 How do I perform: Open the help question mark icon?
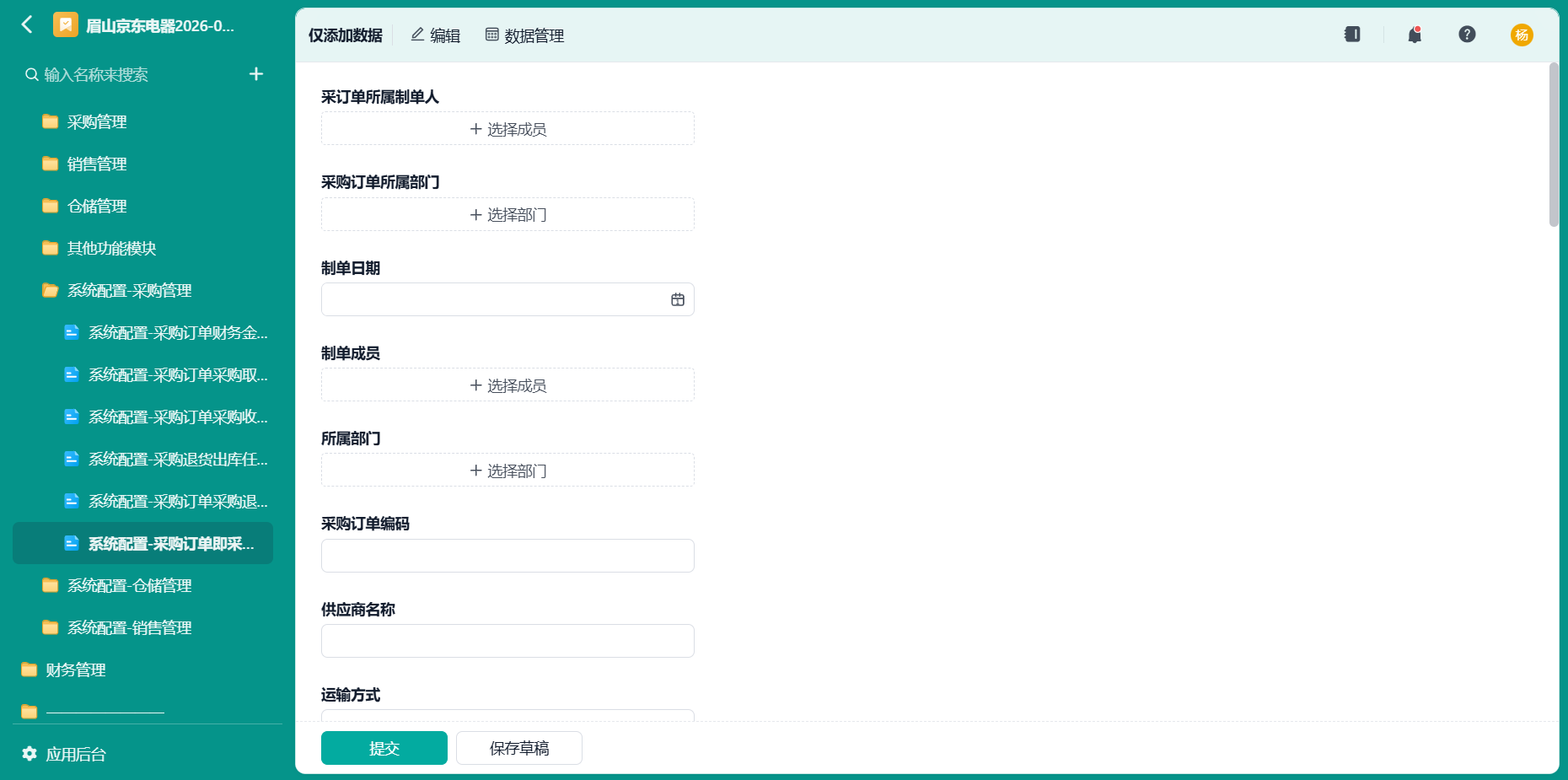pos(1467,35)
